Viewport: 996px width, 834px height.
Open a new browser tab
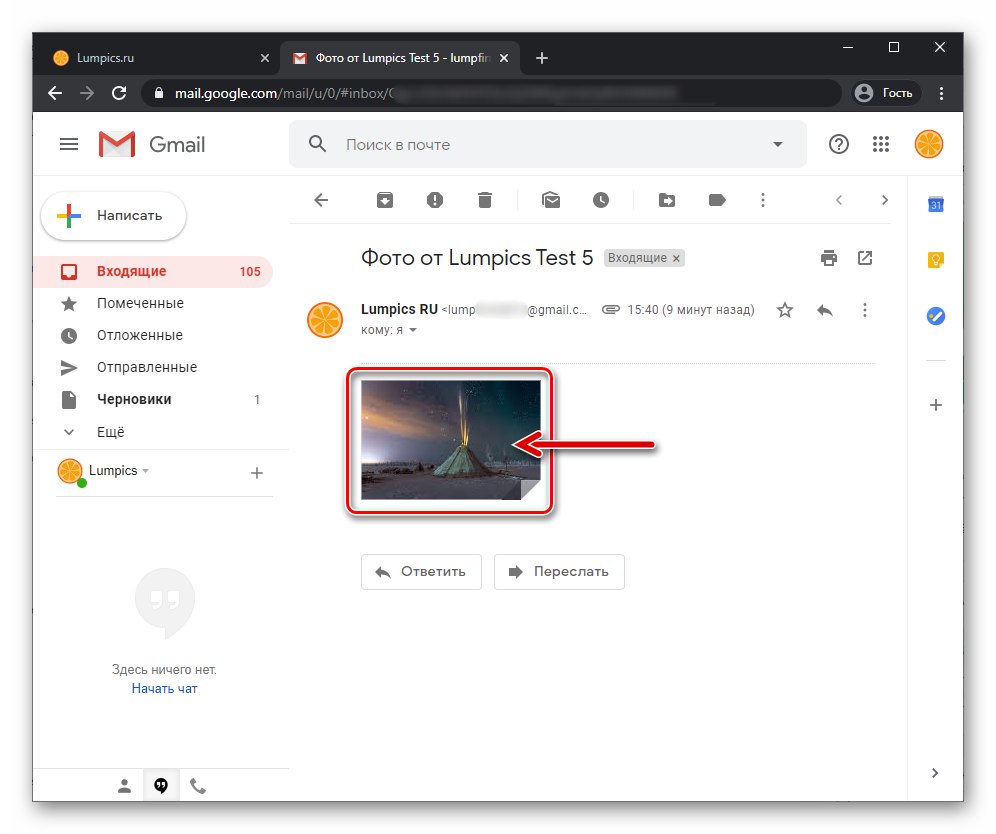point(542,58)
